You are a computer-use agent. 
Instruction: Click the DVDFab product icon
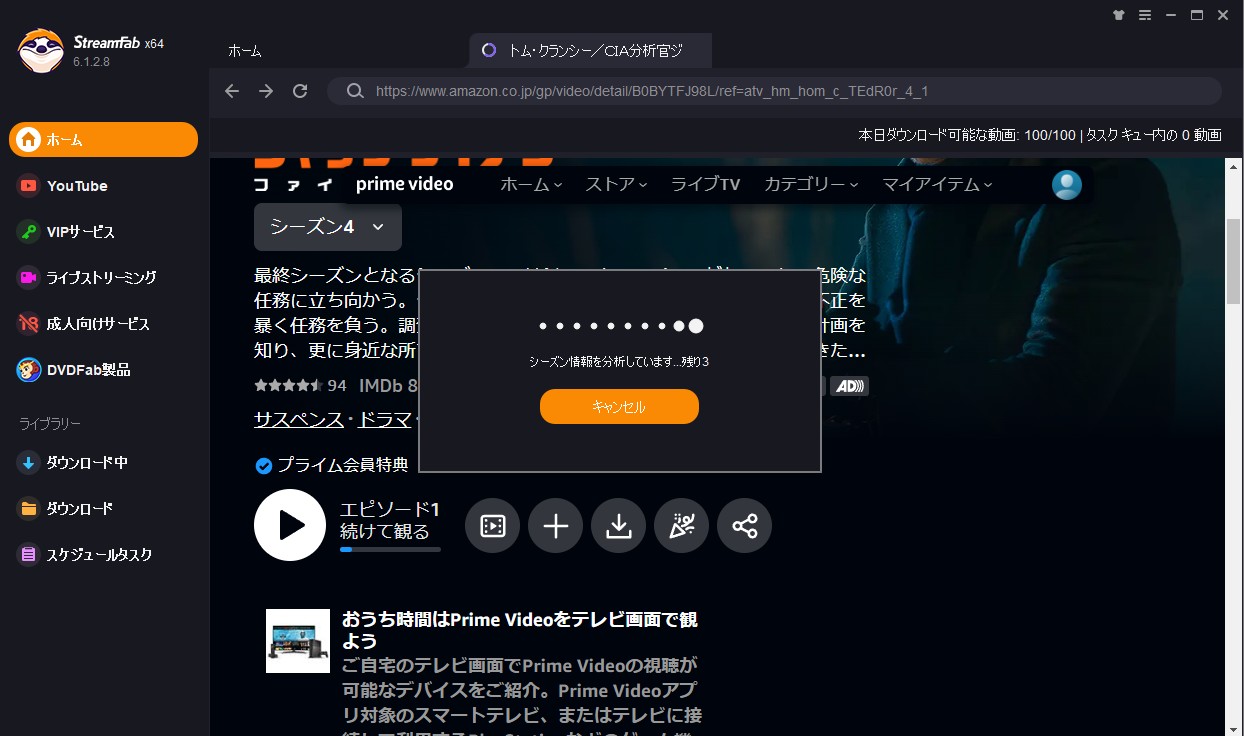pyautogui.click(x=28, y=370)
